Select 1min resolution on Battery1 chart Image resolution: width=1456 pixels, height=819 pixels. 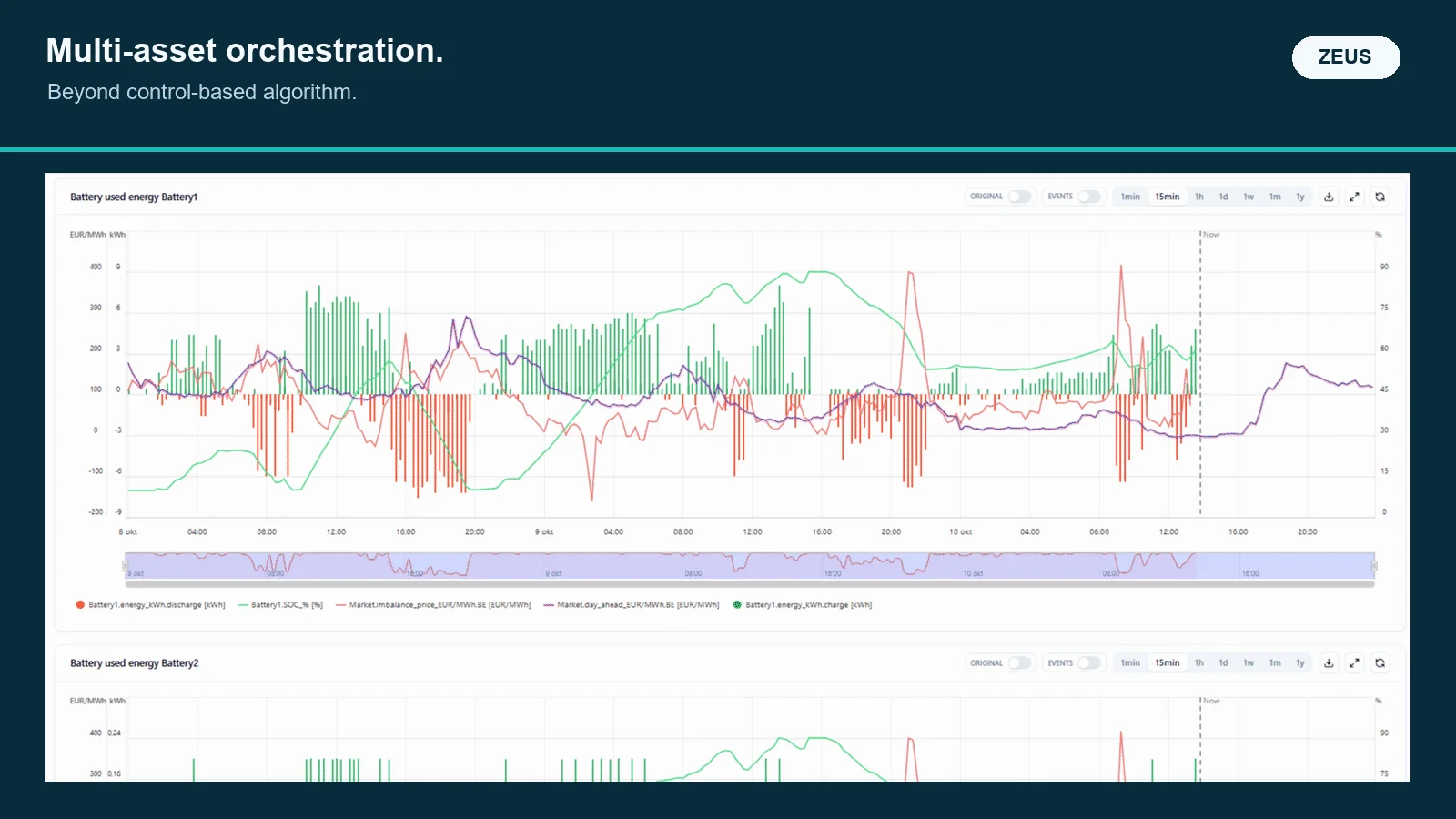1130,197
